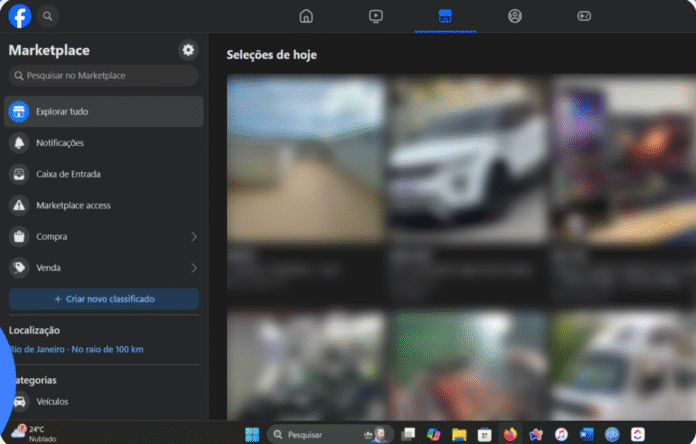Open the Profile/Groups icon in top bar
Screen dimensions: 696x444
click(x=515, y=16)
